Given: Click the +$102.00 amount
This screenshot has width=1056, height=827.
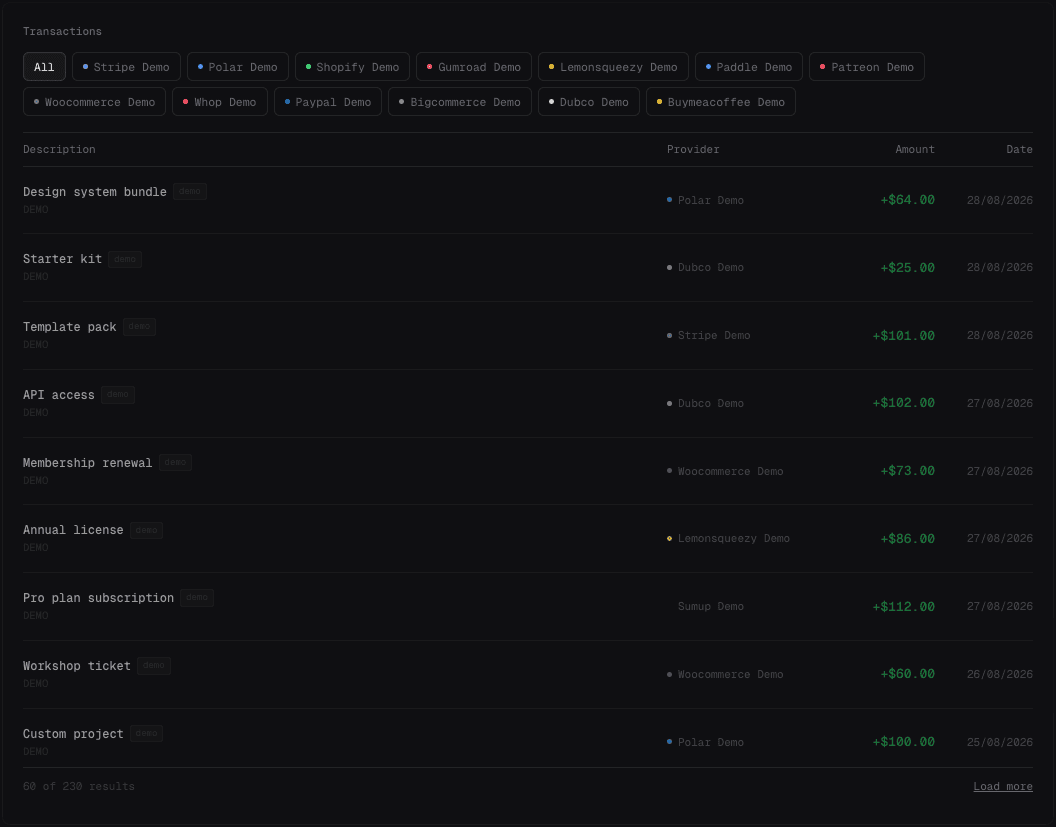Looking at the screenshot, I should (x=903, y=403).
